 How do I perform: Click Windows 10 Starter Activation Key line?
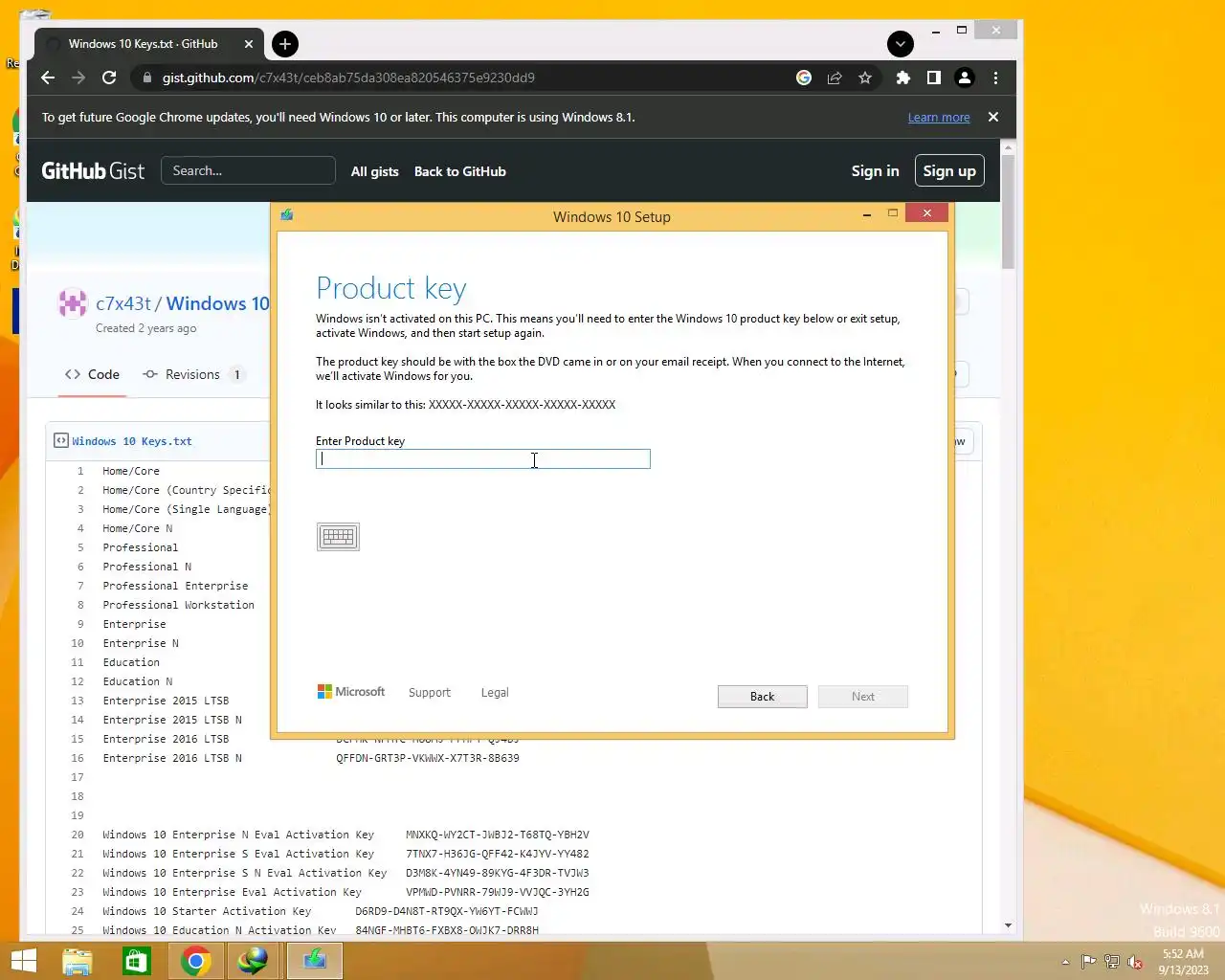[321, 911]
